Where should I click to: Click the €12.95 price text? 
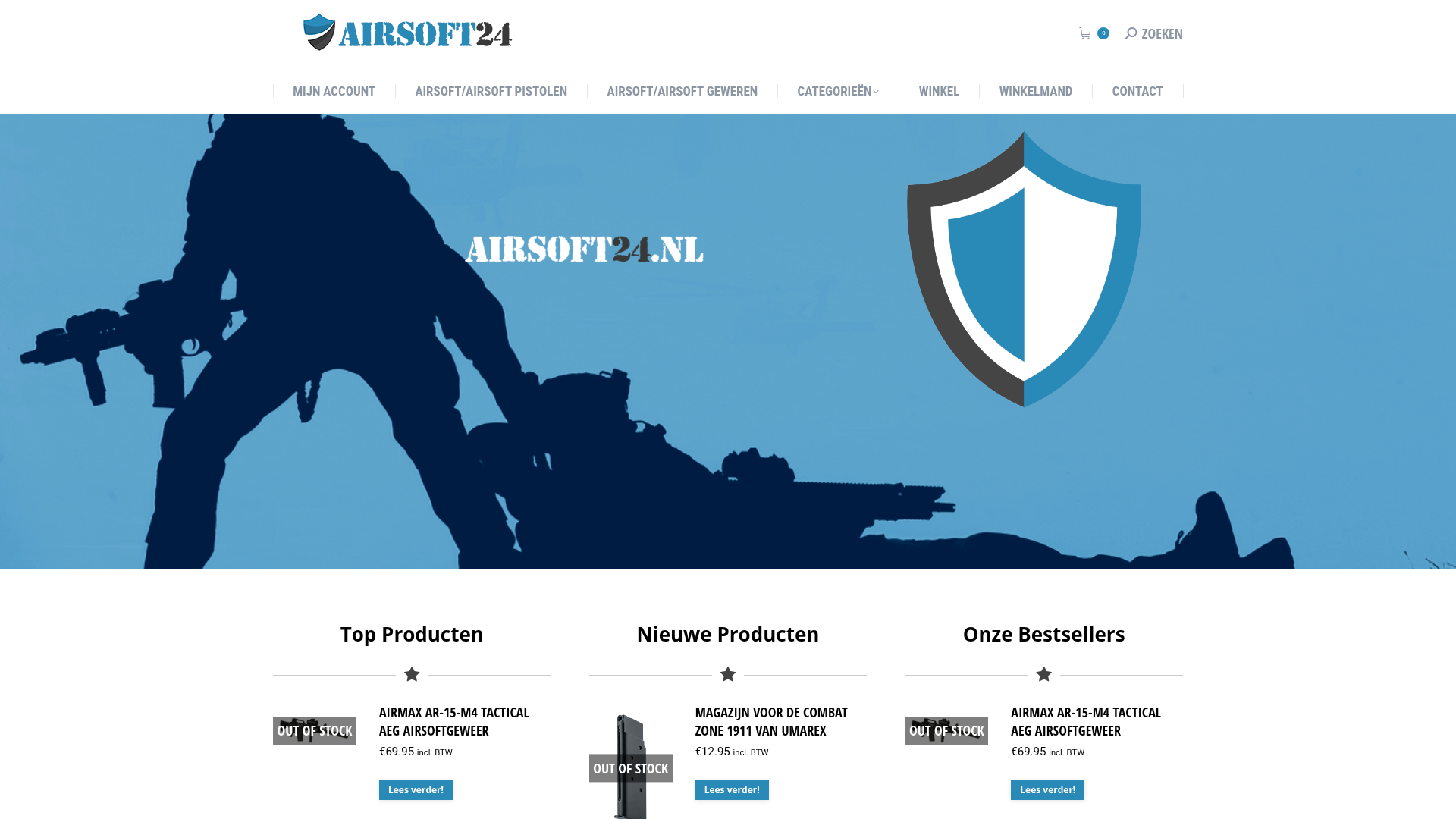pos(713,752)
